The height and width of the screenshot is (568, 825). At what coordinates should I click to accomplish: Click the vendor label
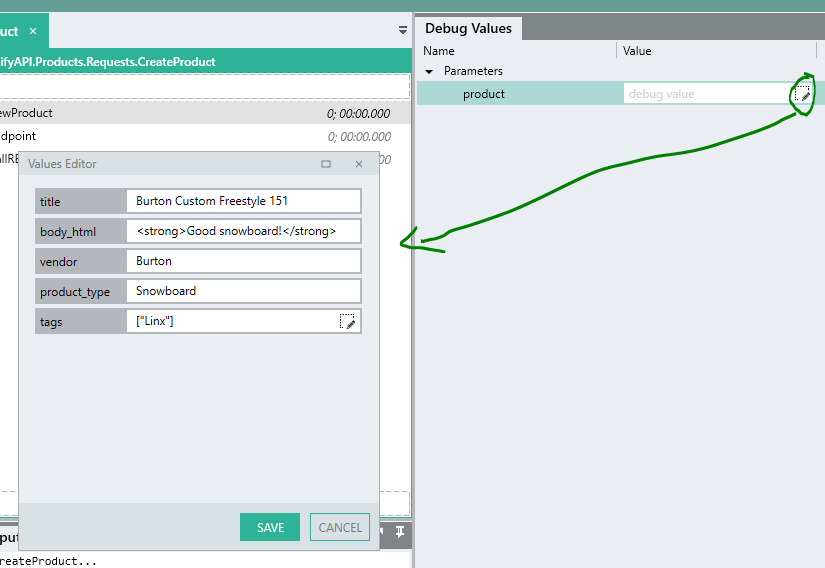(x=58, y=262)
